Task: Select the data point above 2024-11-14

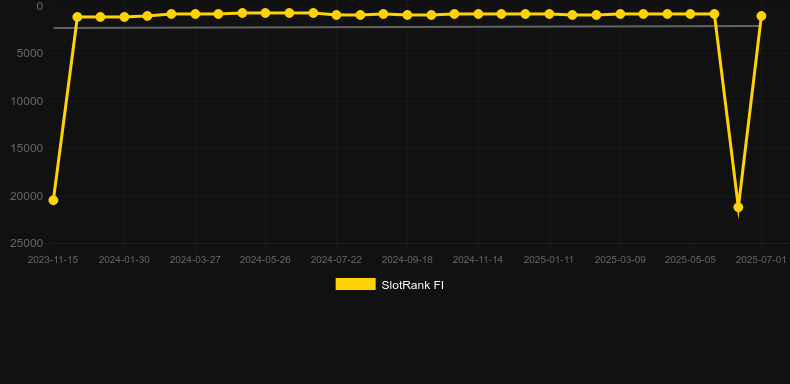Action: coord(478,14)
